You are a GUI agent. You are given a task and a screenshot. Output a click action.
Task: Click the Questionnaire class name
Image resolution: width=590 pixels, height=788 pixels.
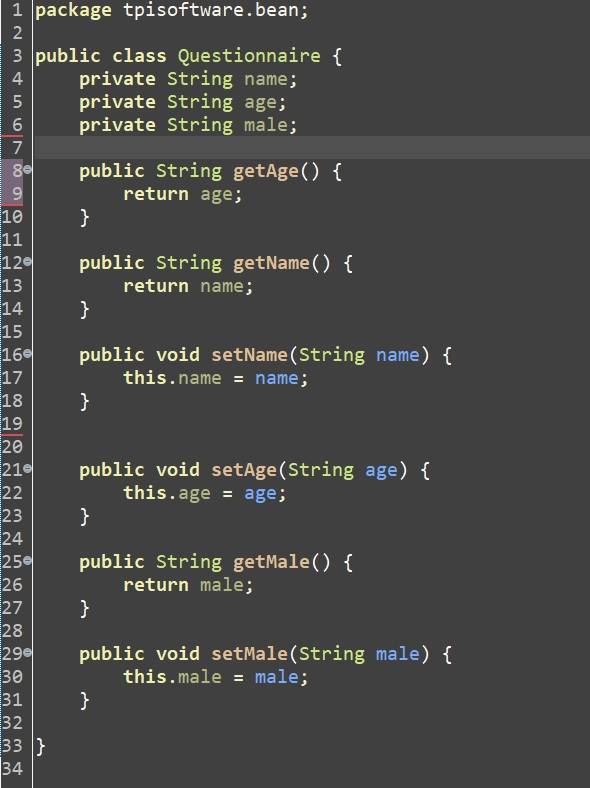249,56
